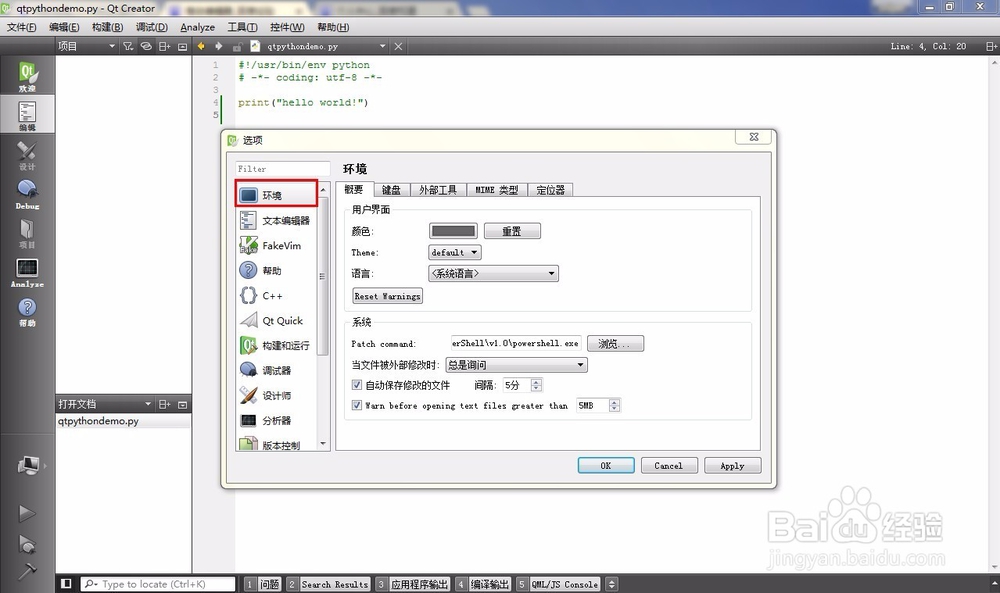Select Designer category in options
Viewport: 1000px width, 593px height.
[x=277, y=395]
